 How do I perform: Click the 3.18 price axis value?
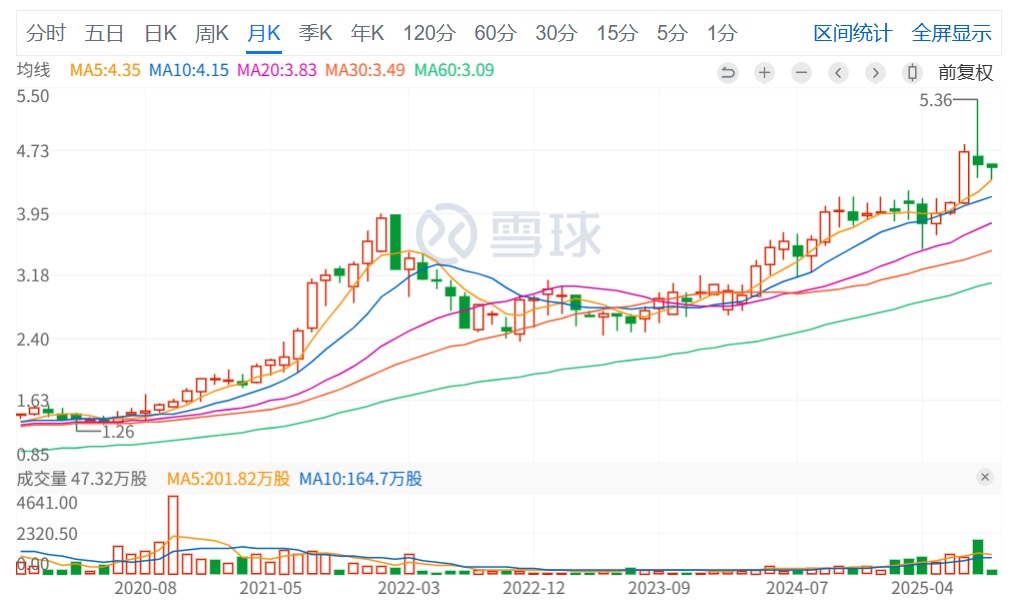[33, 275]
